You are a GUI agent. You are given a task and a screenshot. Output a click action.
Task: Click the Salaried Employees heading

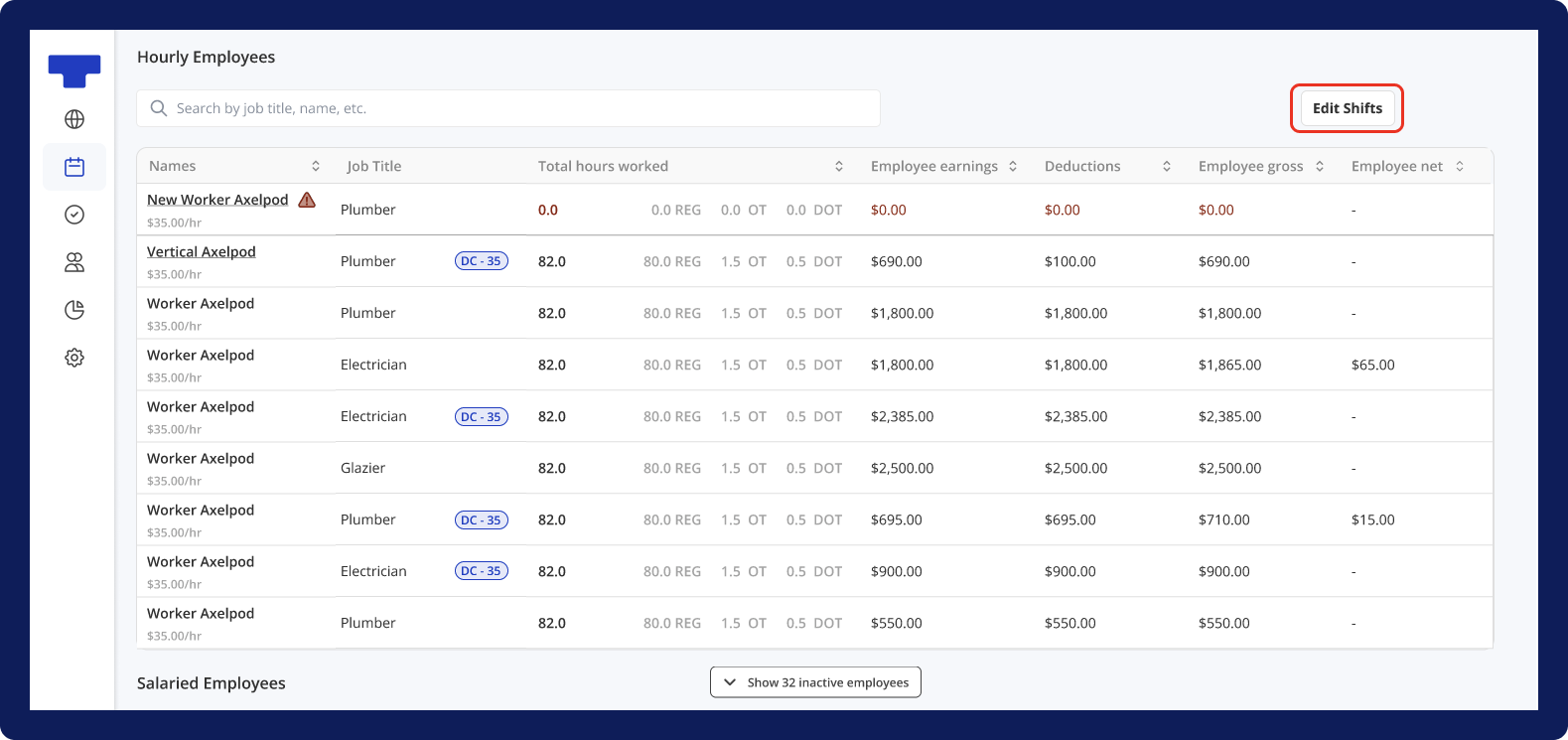click(x=212, y=683)
